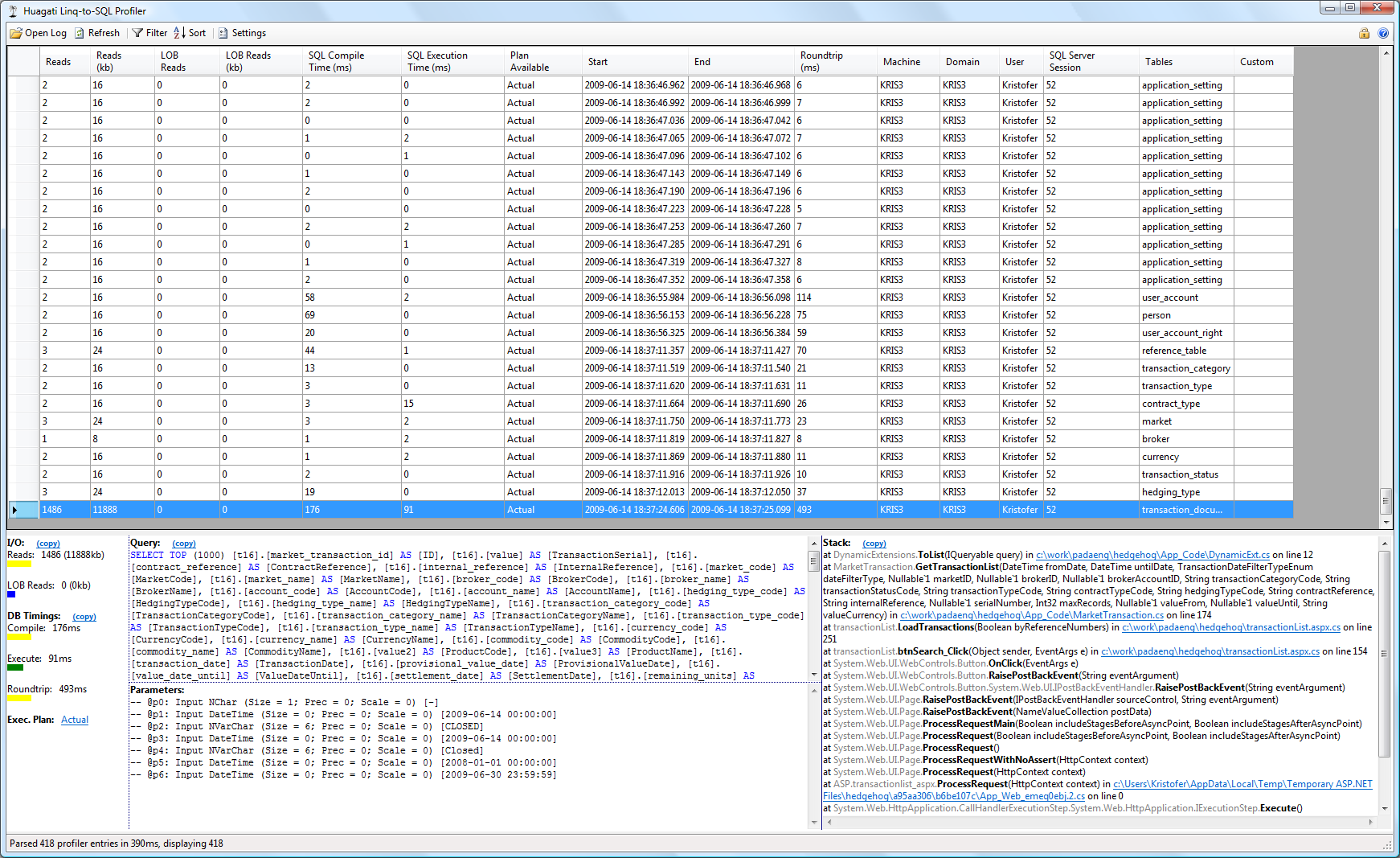The width and height of the screenshot is (1400, 858).
Task: Select the hedging_type table row
Action: (x=1170, y=492)
